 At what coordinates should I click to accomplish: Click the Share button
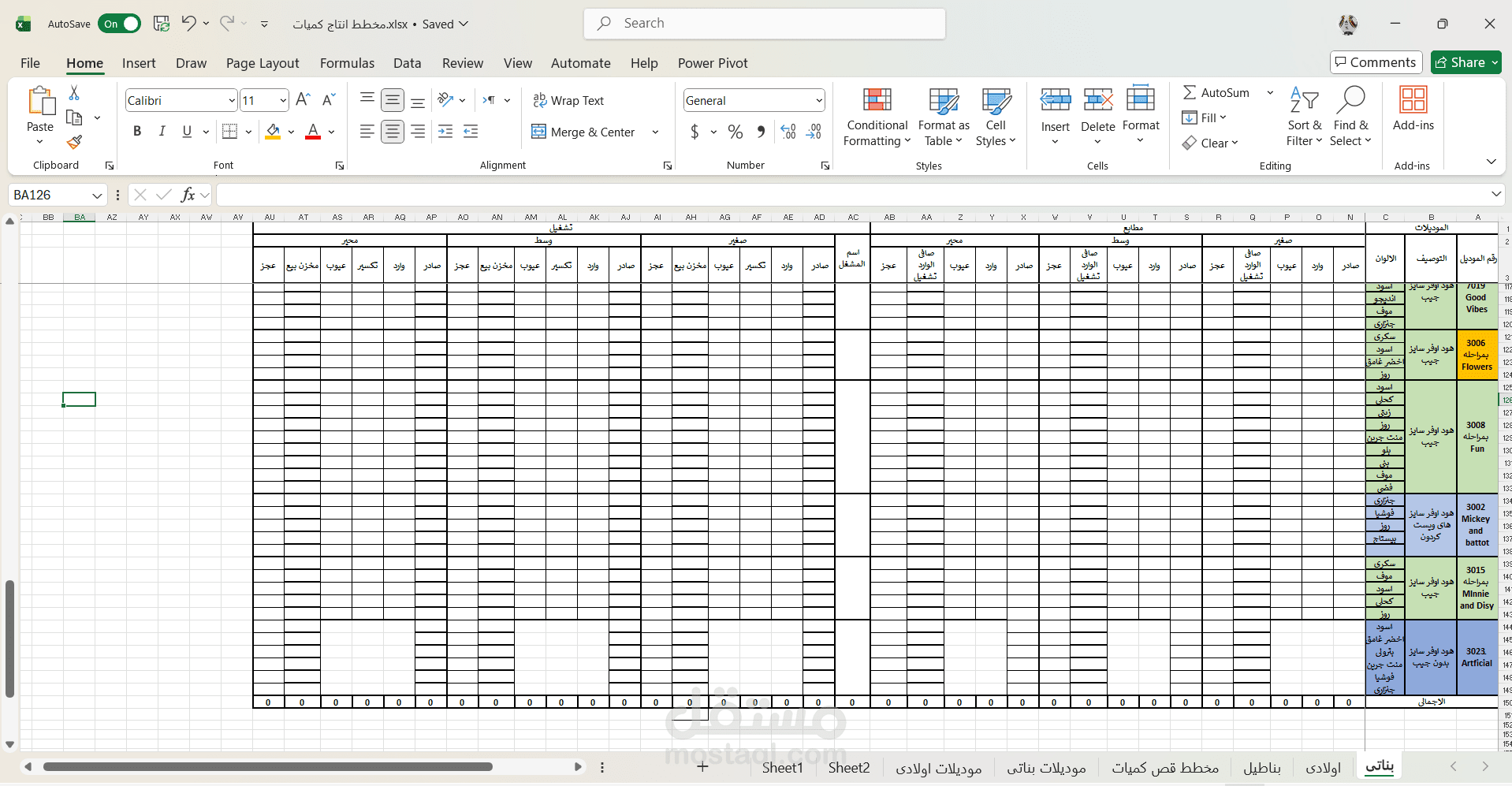(1466, 62)
